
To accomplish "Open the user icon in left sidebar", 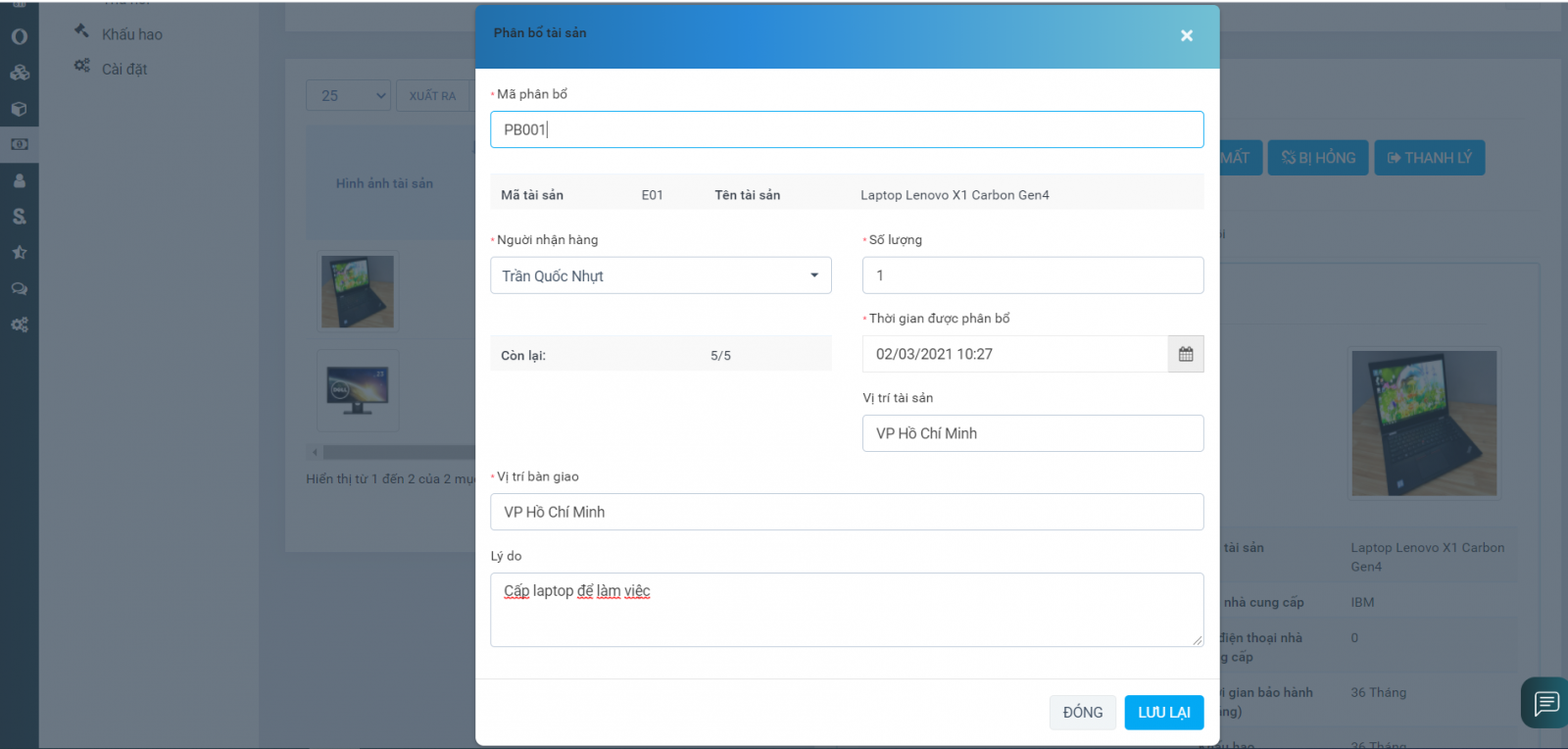I will tap(19, 180).
